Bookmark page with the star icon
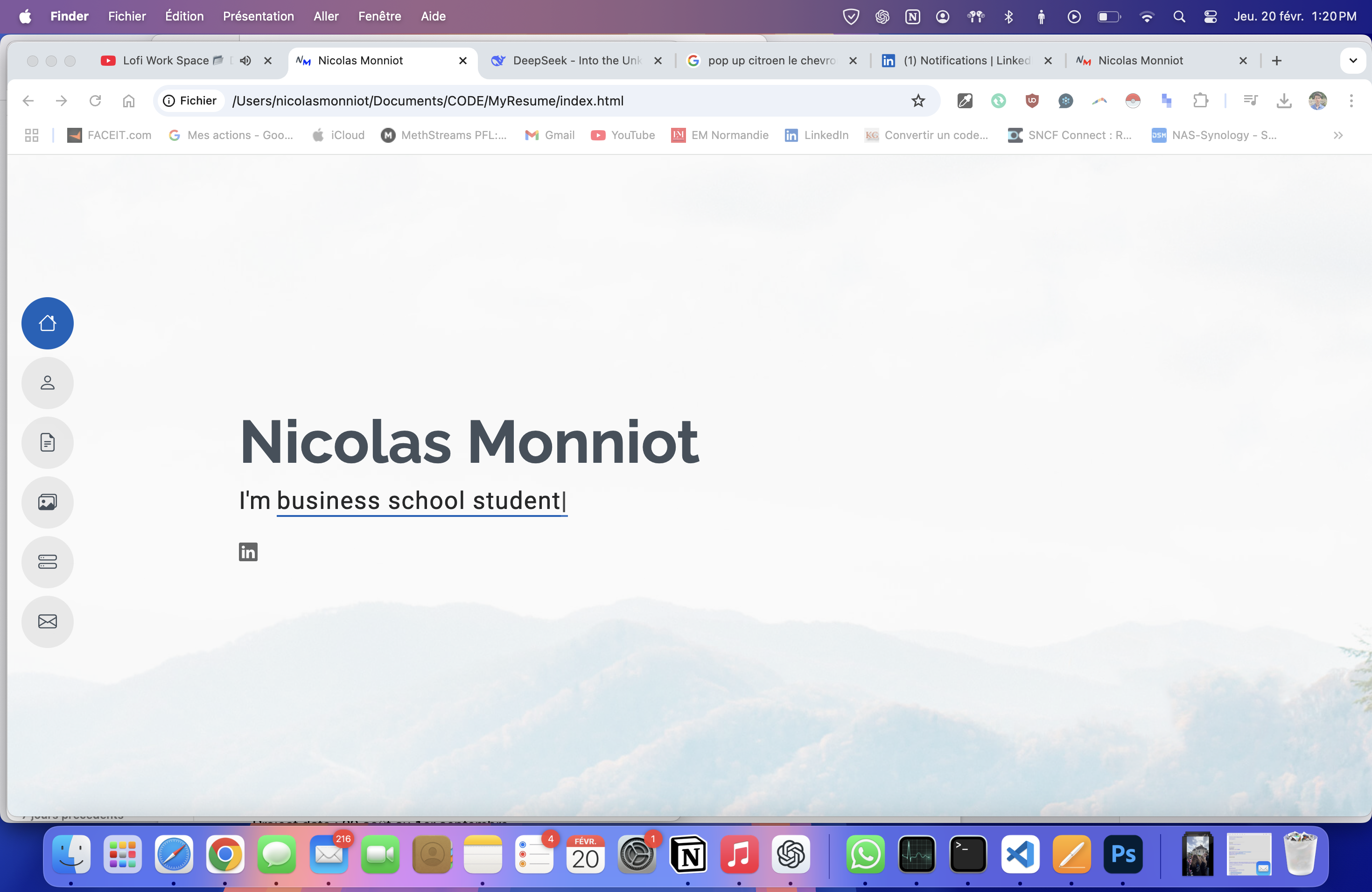The width and height of the screenshot is (1372, 892). (x=918, y=101)
